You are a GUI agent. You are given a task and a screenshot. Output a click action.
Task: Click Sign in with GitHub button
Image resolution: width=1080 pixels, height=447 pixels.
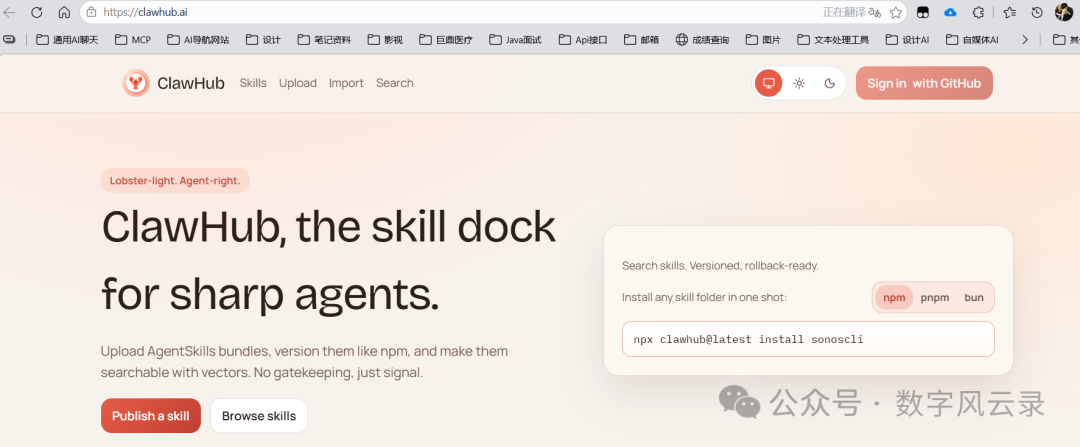pos(924,83)
